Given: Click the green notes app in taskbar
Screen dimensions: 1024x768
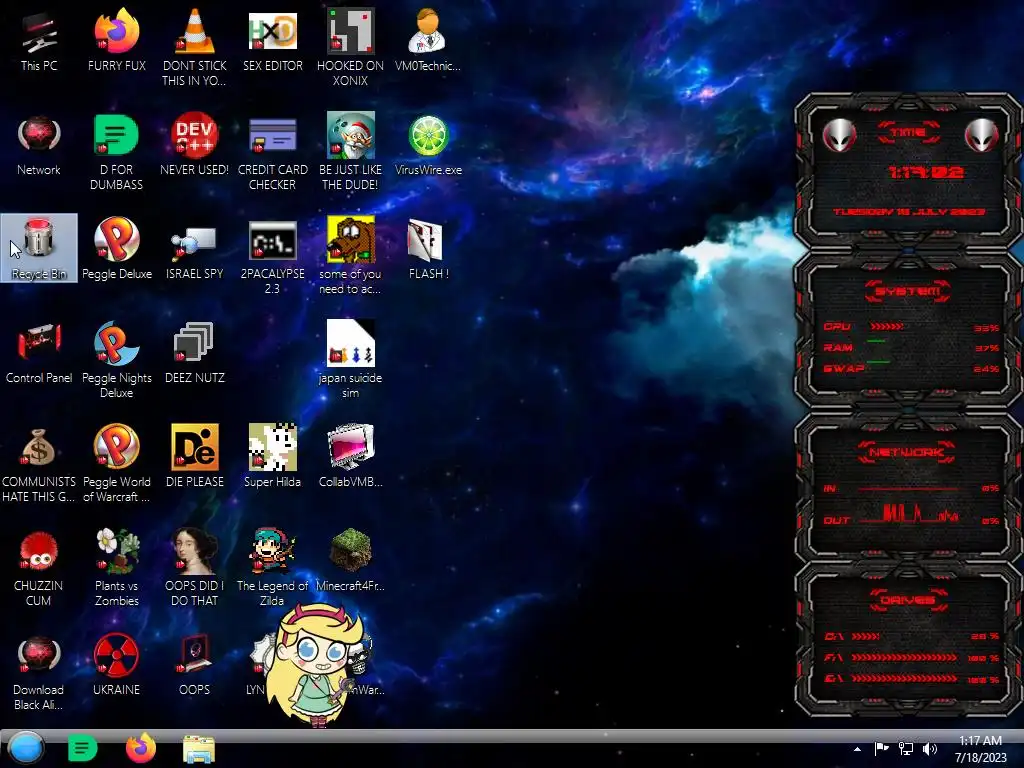Looking at the screenshot, I should pos(82,748).
